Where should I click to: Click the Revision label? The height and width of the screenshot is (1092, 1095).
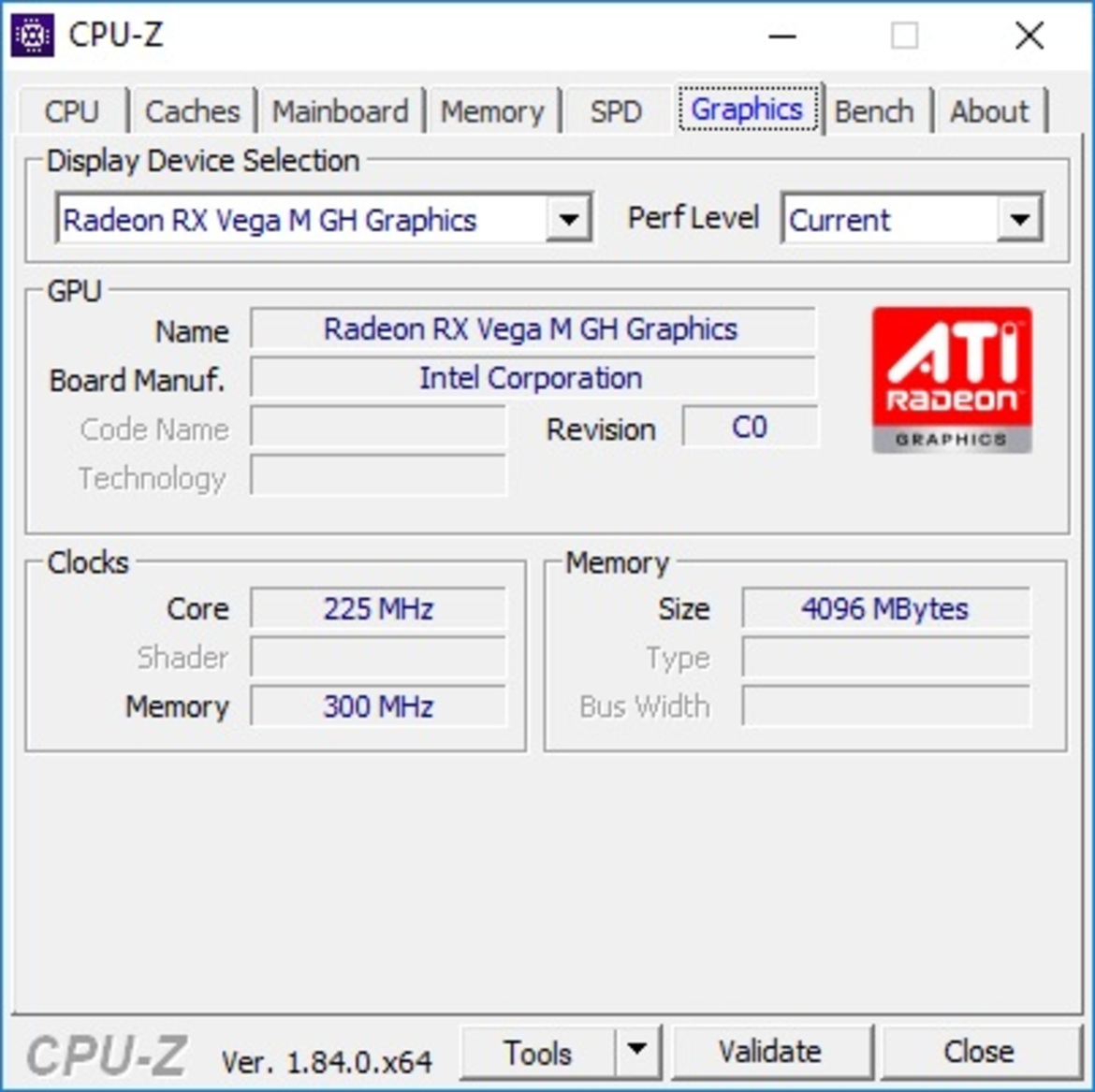[601, 430]
